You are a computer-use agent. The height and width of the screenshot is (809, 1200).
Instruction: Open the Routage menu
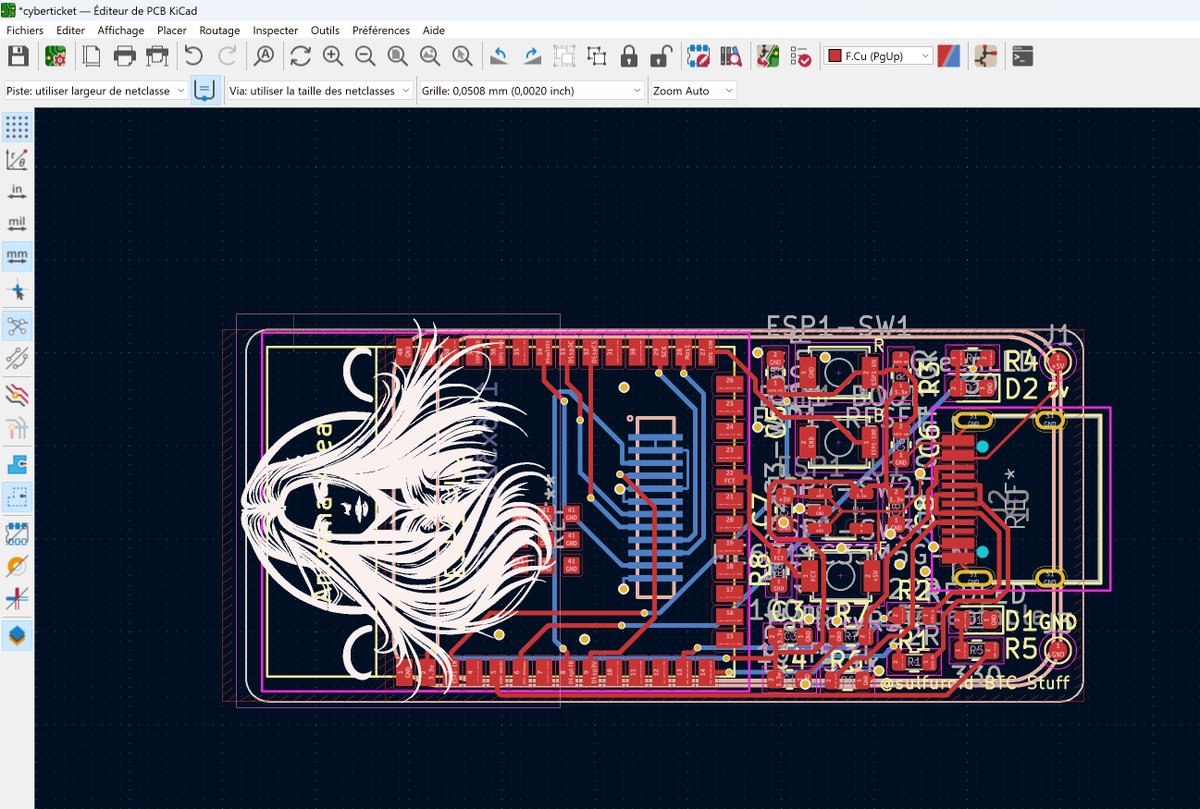pos(220,30)
